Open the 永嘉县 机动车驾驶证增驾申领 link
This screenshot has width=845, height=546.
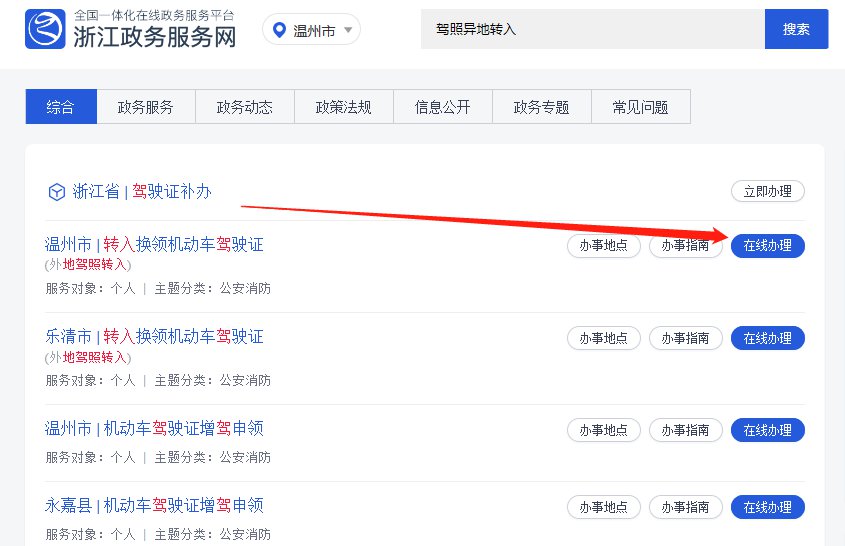(154, 505)
